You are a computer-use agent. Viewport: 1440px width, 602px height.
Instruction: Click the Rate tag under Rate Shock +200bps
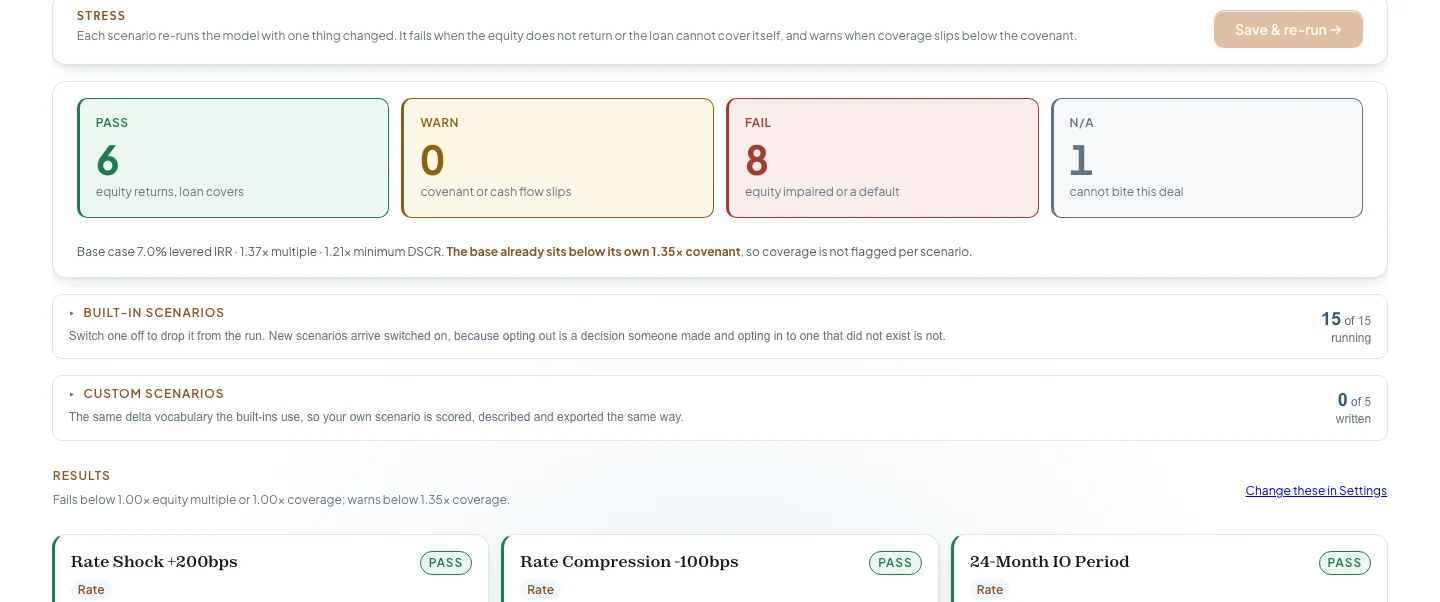tap(91, 590)
